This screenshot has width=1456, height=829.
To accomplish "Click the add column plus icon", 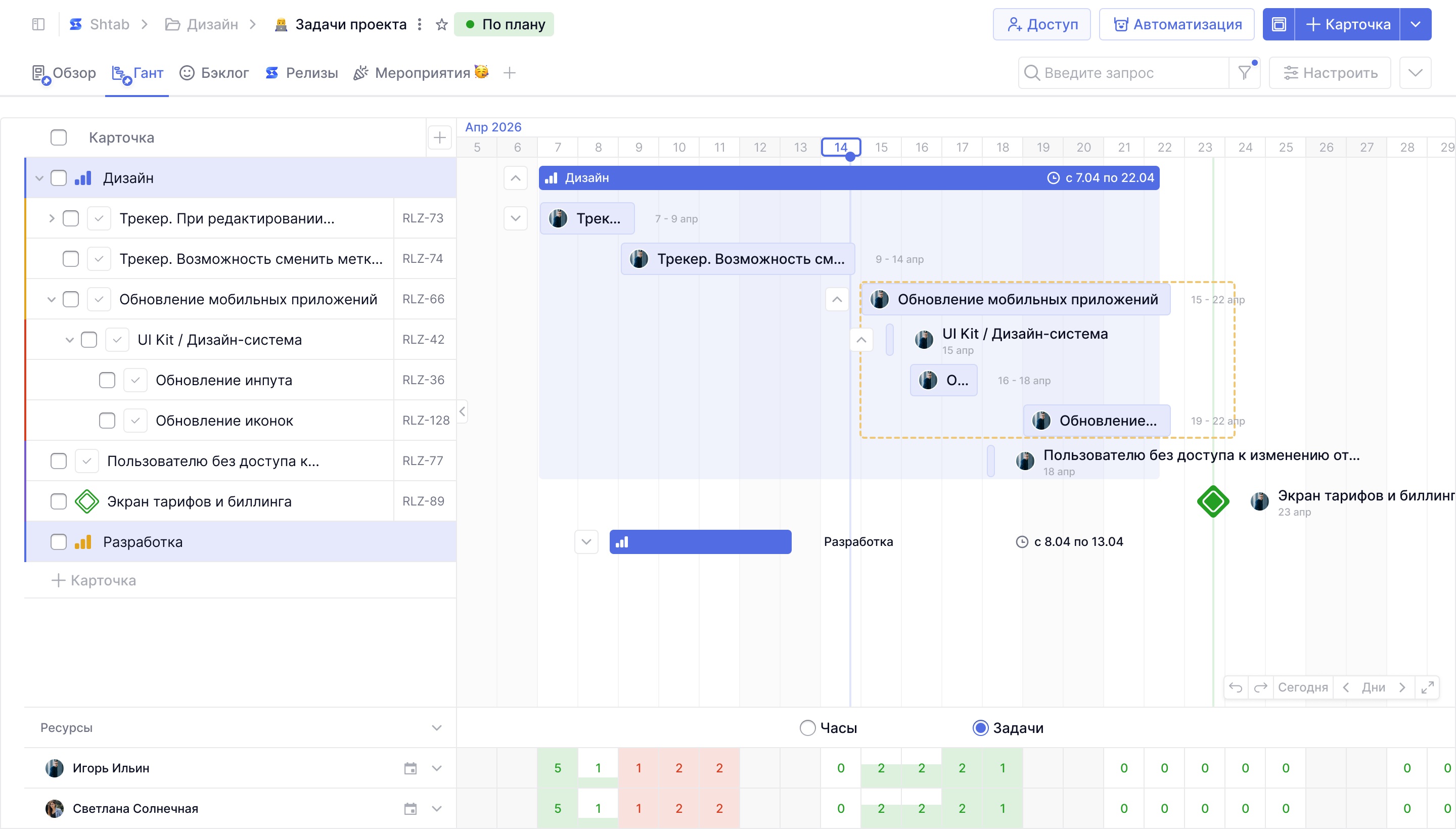I will (x=440, y=137).
